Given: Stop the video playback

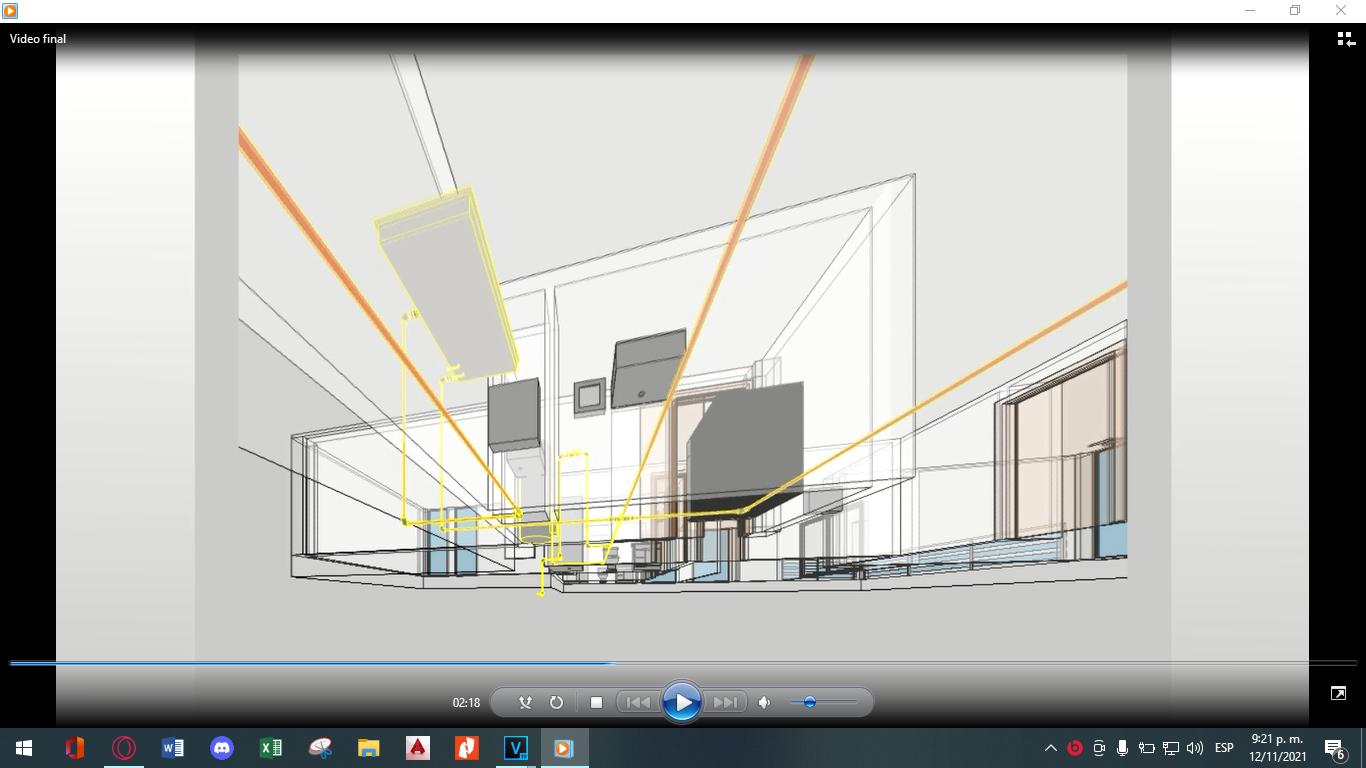Looking at the screenshot, I should tap(596, 702).
